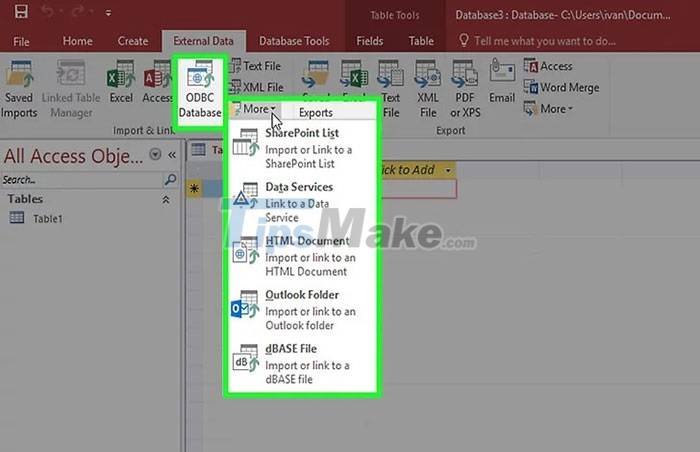Click the navigation pane Search box
The image size is (700, 452).
click(82, 180)
